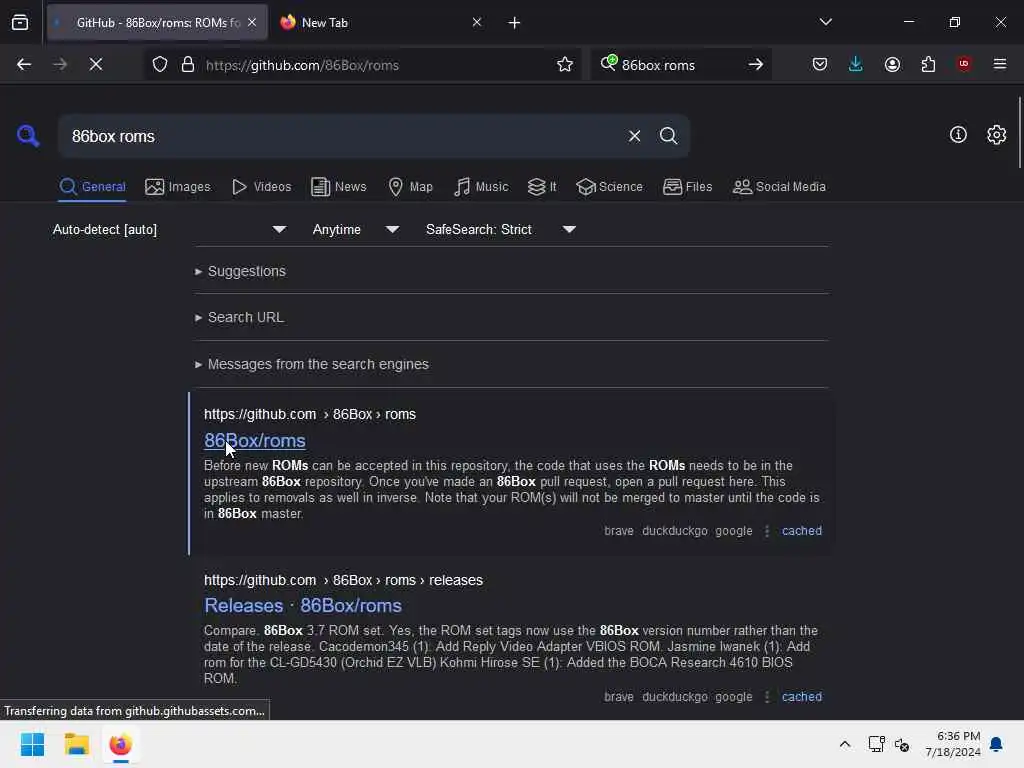Open the taskbar clock and date
Image resolution: width=1024 pixels, height=768 pixels.
[x=953, y=744]
